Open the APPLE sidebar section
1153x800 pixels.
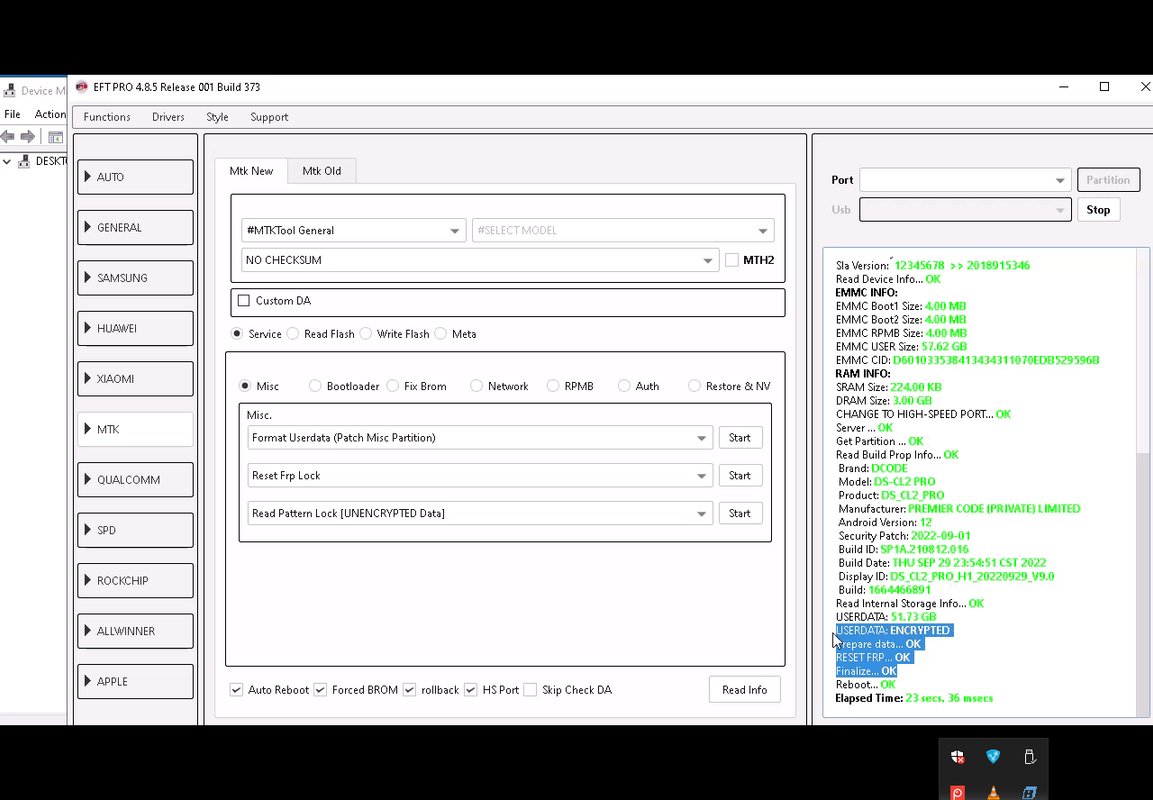point(135,682)
